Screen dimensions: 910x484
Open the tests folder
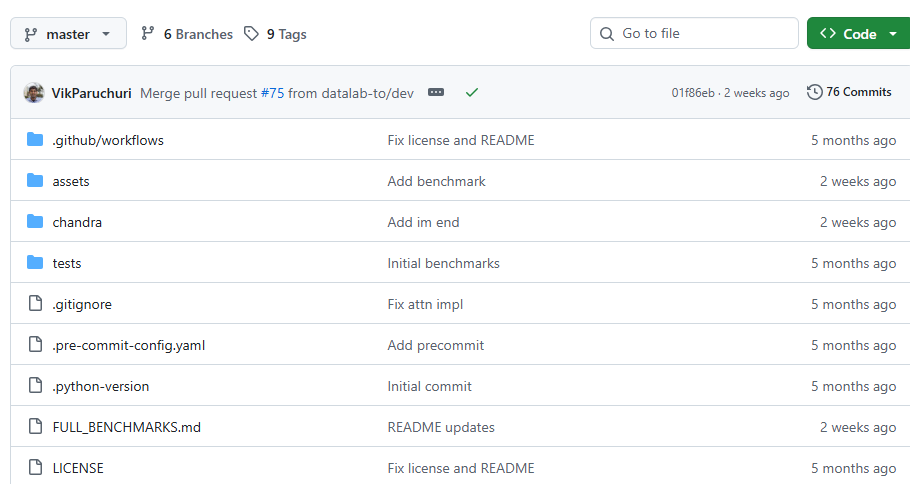pos(67,263)
